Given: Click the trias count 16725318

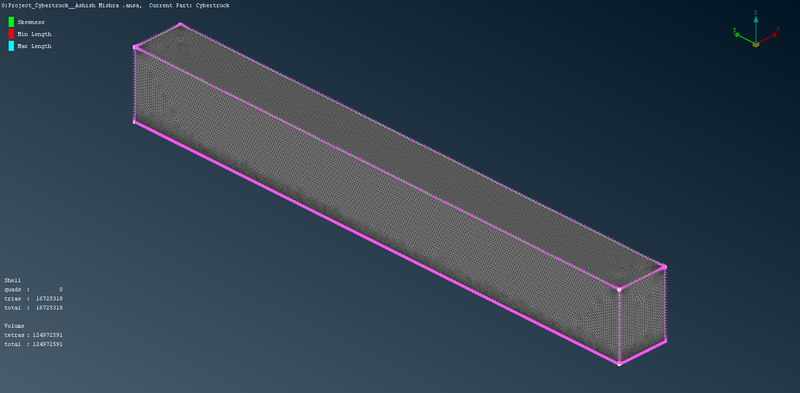Looking at the screenshot, I should point(49,299).
